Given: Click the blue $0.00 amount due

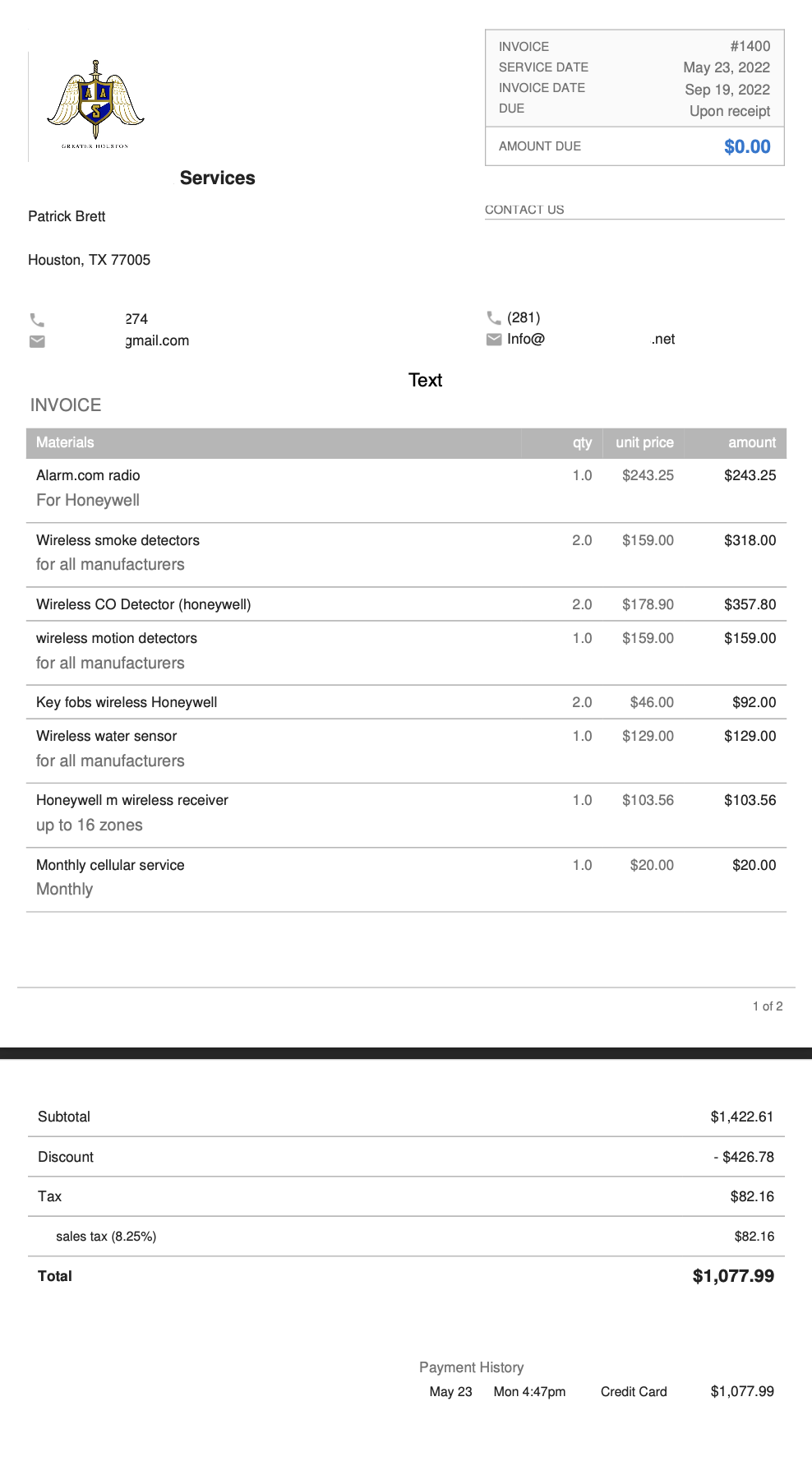Looking at the screenshot, I should pos(747,147).
